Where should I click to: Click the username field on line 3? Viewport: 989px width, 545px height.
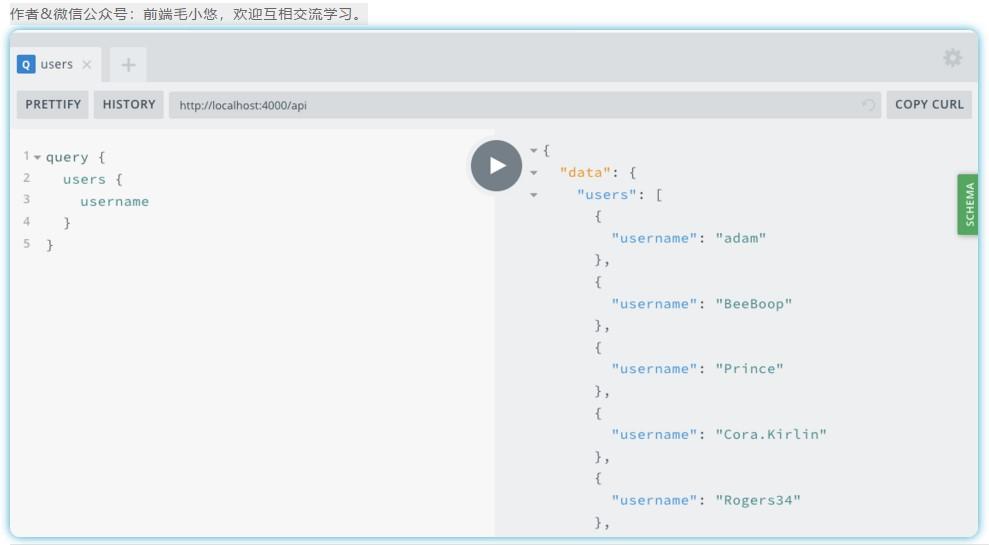114,201
